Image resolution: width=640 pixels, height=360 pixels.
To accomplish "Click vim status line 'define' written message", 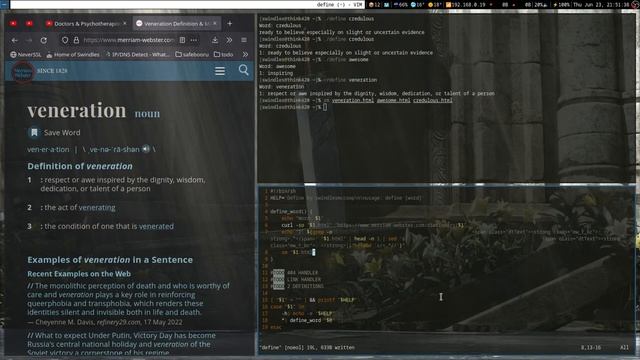I will 307,348.
